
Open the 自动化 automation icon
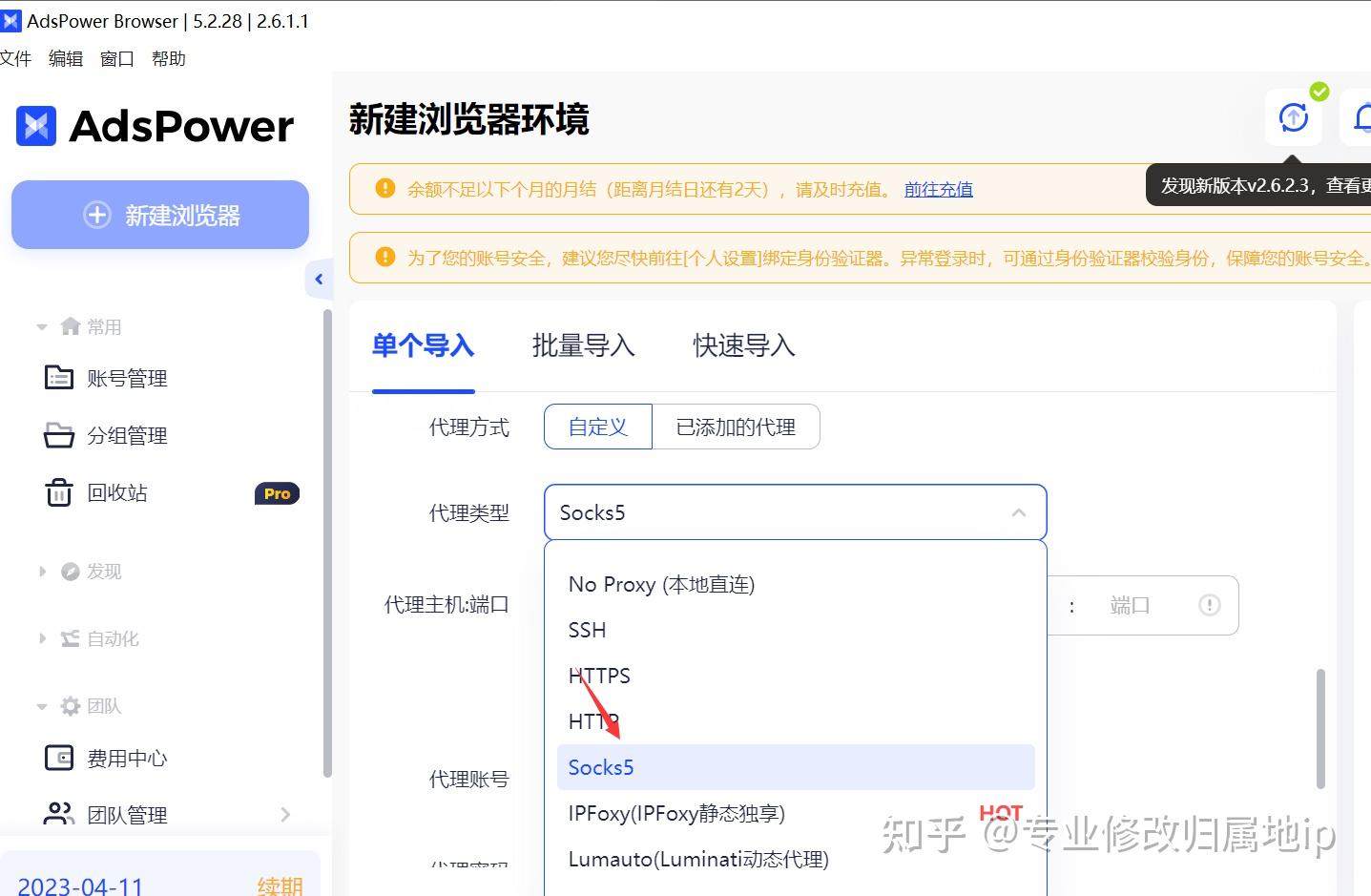point(72,637)
